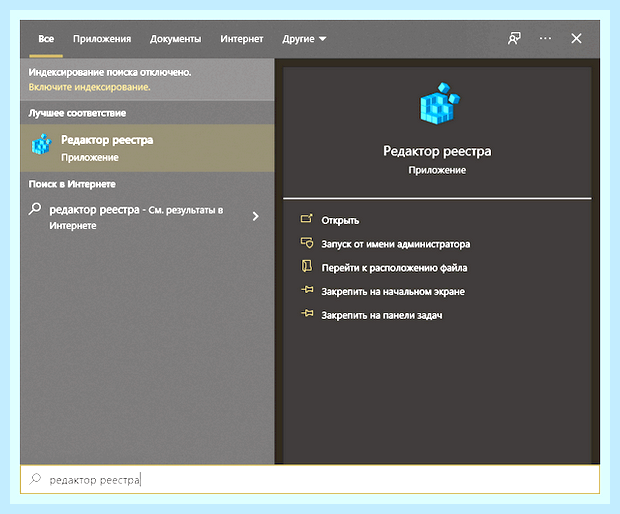This screenshot has height=514, width=620.
Task: Click the Включите индексирование link
Action: tap(89, 87)
